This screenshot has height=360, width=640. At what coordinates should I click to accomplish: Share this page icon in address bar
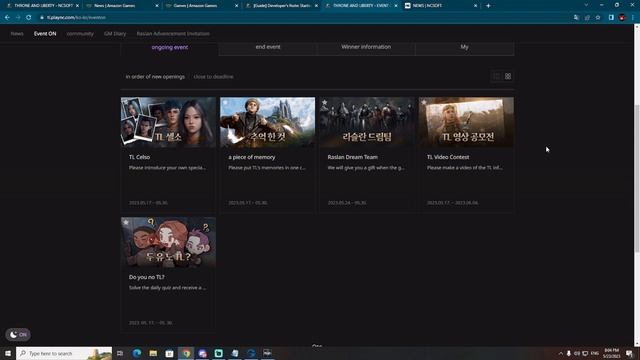click(587, 18)
